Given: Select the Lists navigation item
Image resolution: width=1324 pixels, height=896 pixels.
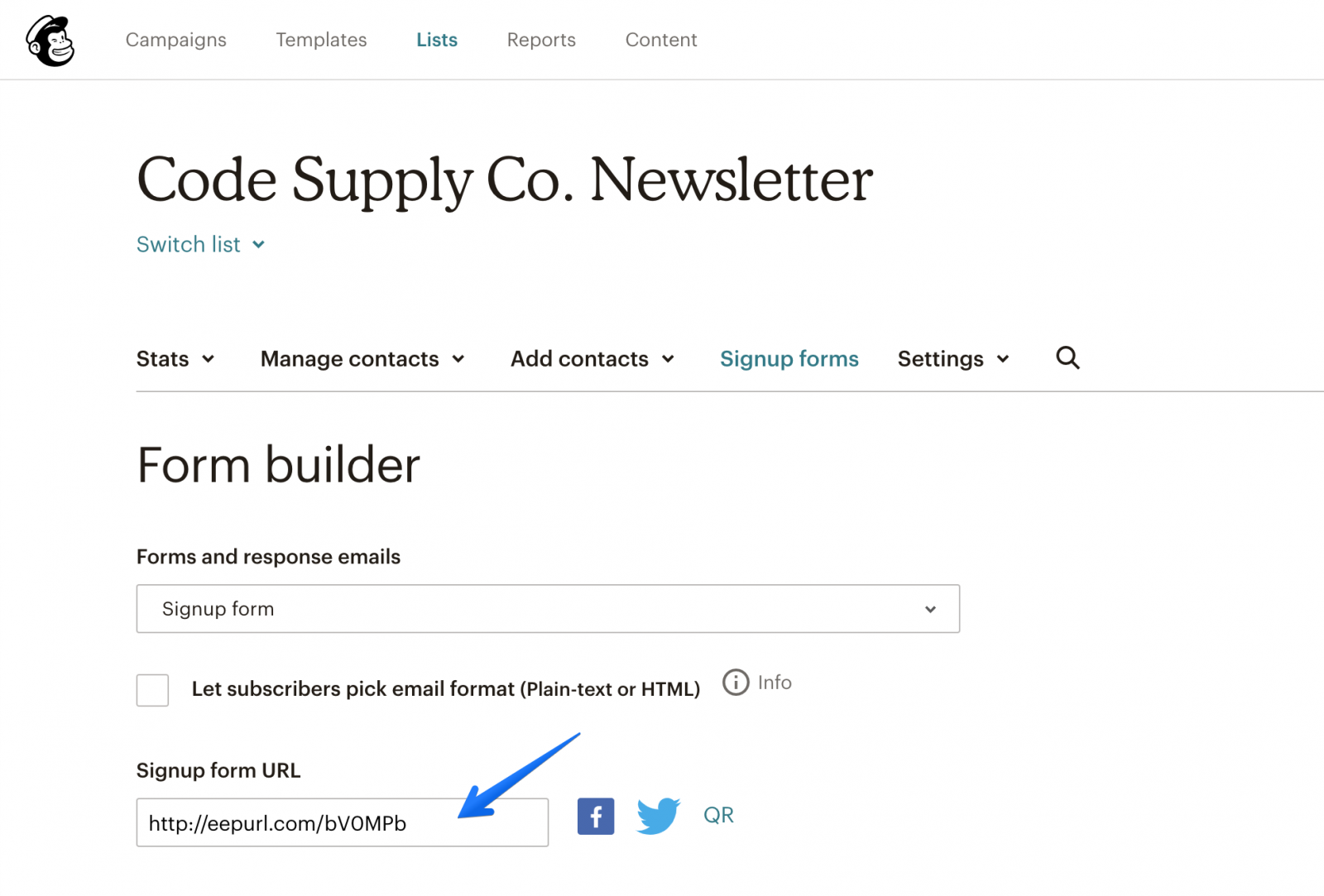Looking at the screenshot, I should pyautogui.click(x=437, y=40).
